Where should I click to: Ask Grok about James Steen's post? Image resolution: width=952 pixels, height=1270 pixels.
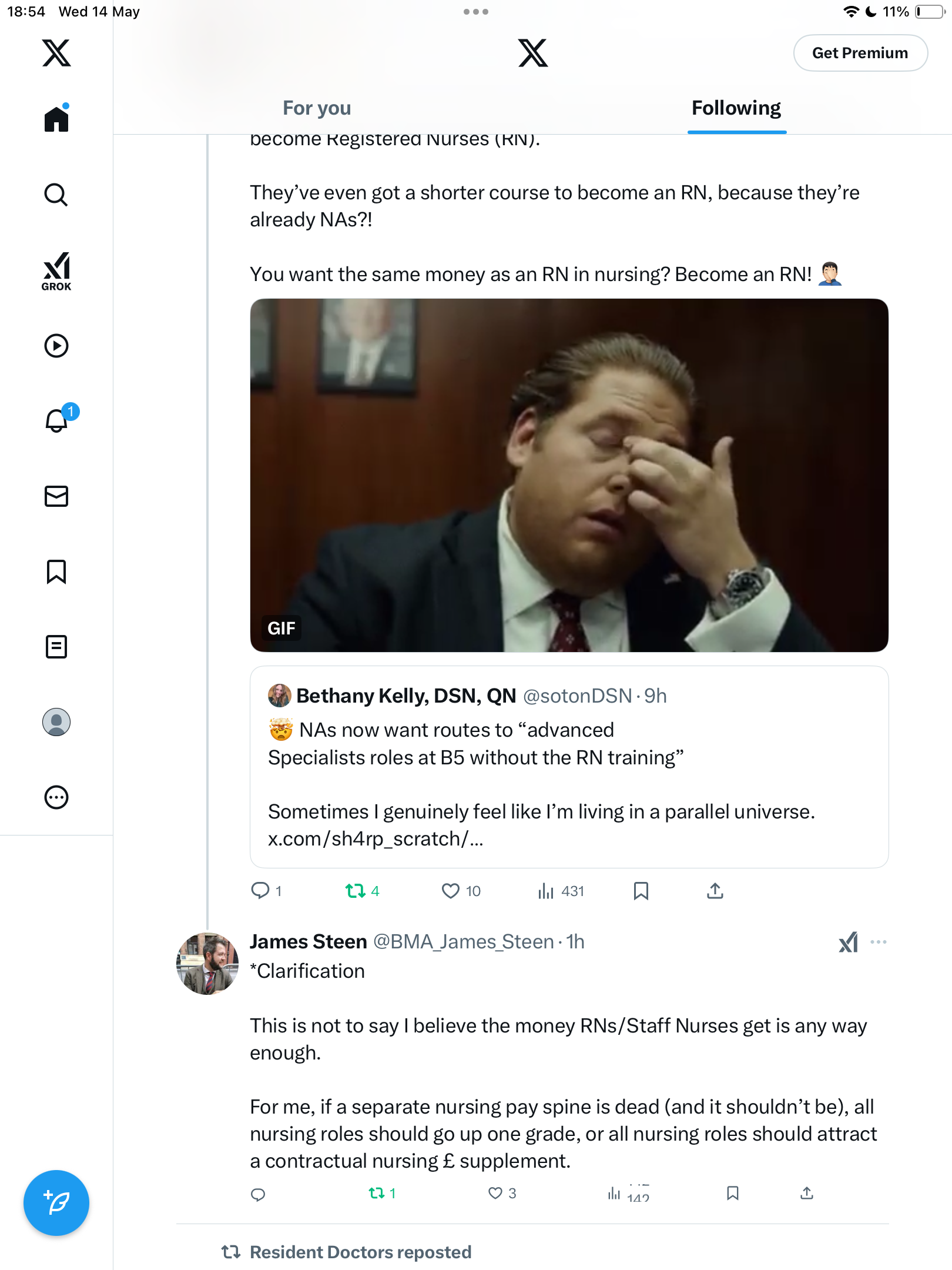849,942
